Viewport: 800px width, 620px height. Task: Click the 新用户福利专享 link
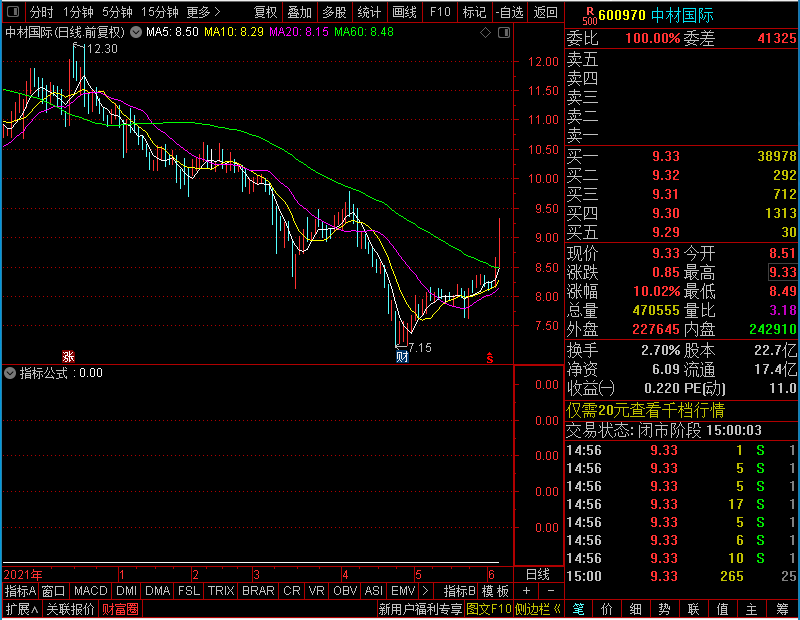[x=420, y=609]
